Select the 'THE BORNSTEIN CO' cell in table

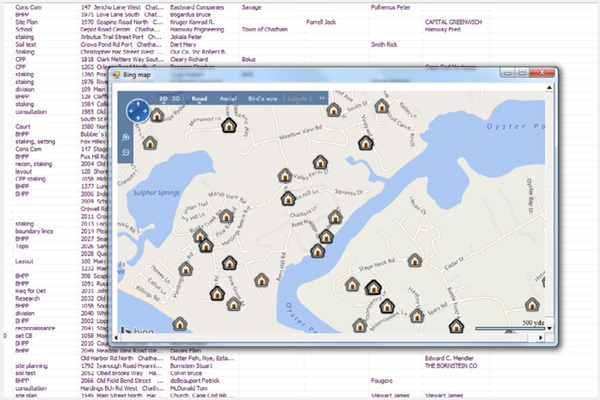[x=451, y=366]
